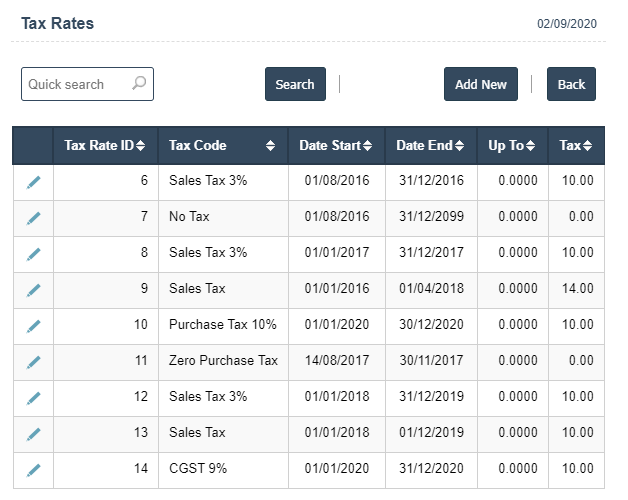The image size is (628, 500).
Task: Edit the Sales Tax row with ID 9
Action: (33, 290)
